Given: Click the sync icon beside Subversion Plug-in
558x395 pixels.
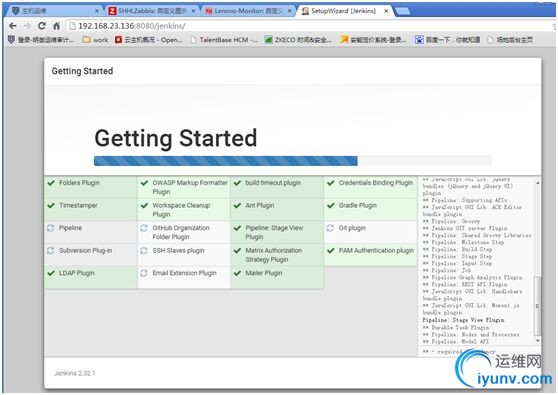Looking at the screenshot, I should click(51, 251).
